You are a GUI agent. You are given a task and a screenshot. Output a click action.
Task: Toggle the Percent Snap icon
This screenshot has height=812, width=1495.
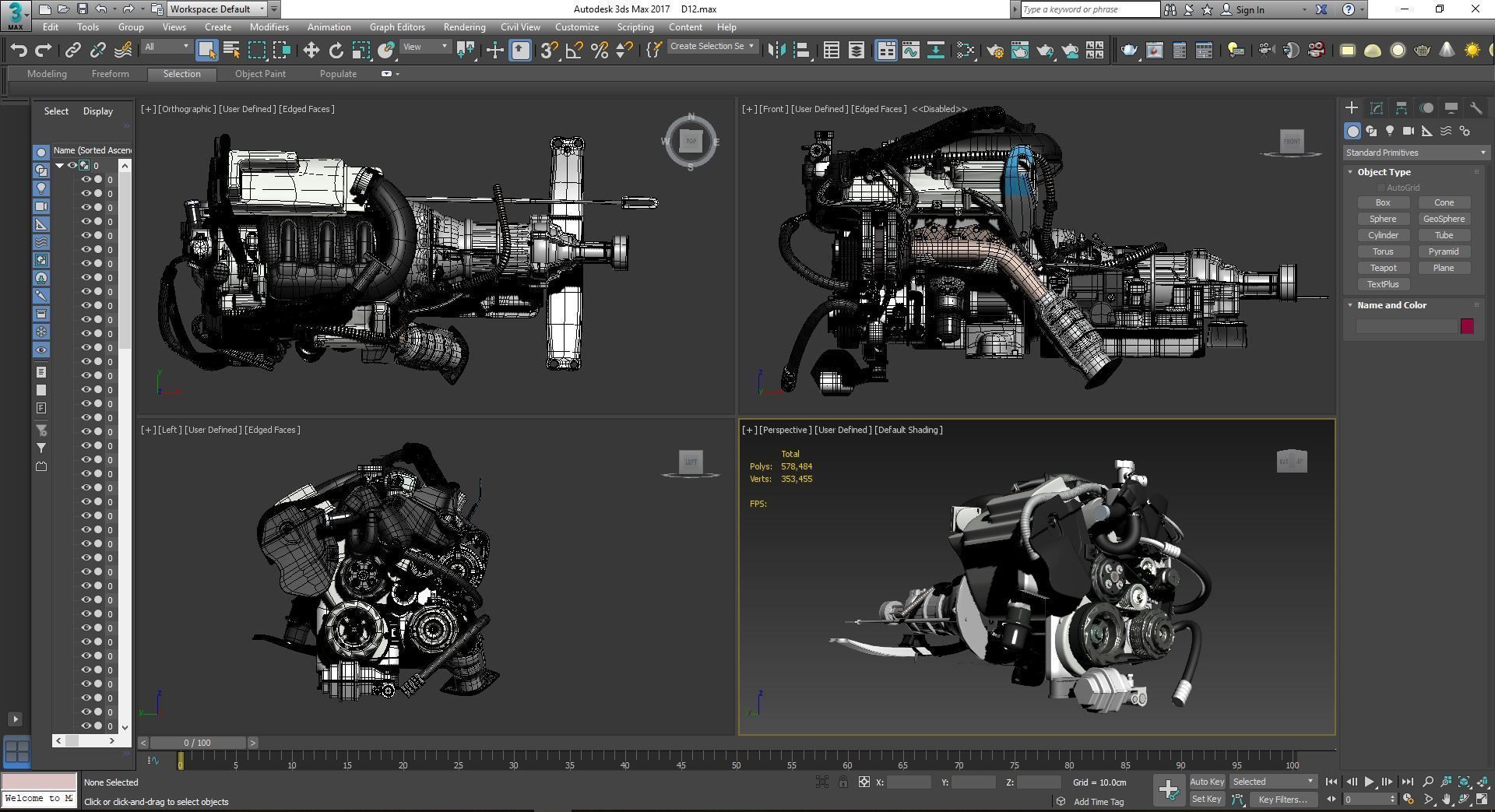point(599,51)
